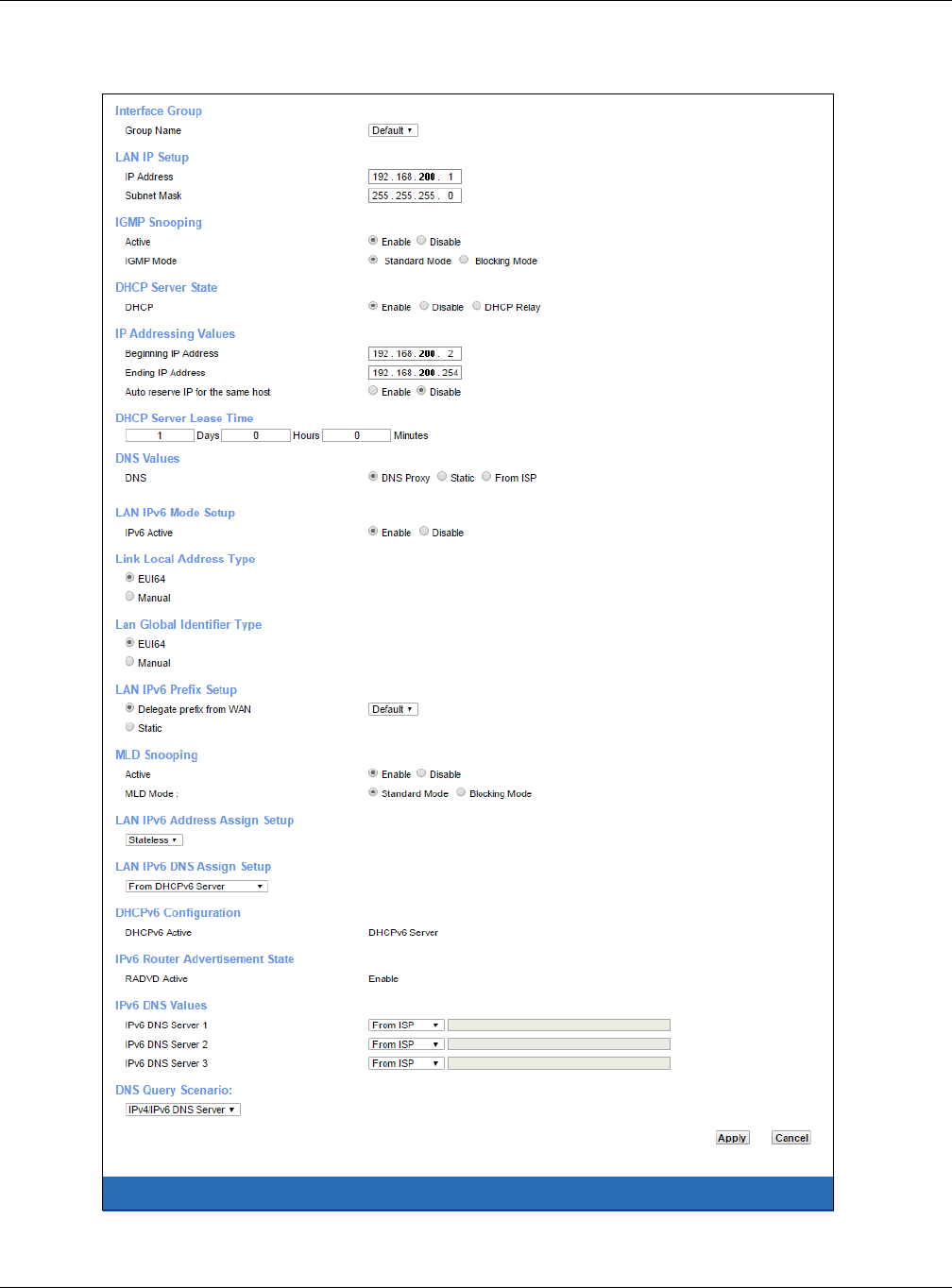This screenshot has height=1288, width=952.
Task: Select Static DNS option
Action: (442, 477)
